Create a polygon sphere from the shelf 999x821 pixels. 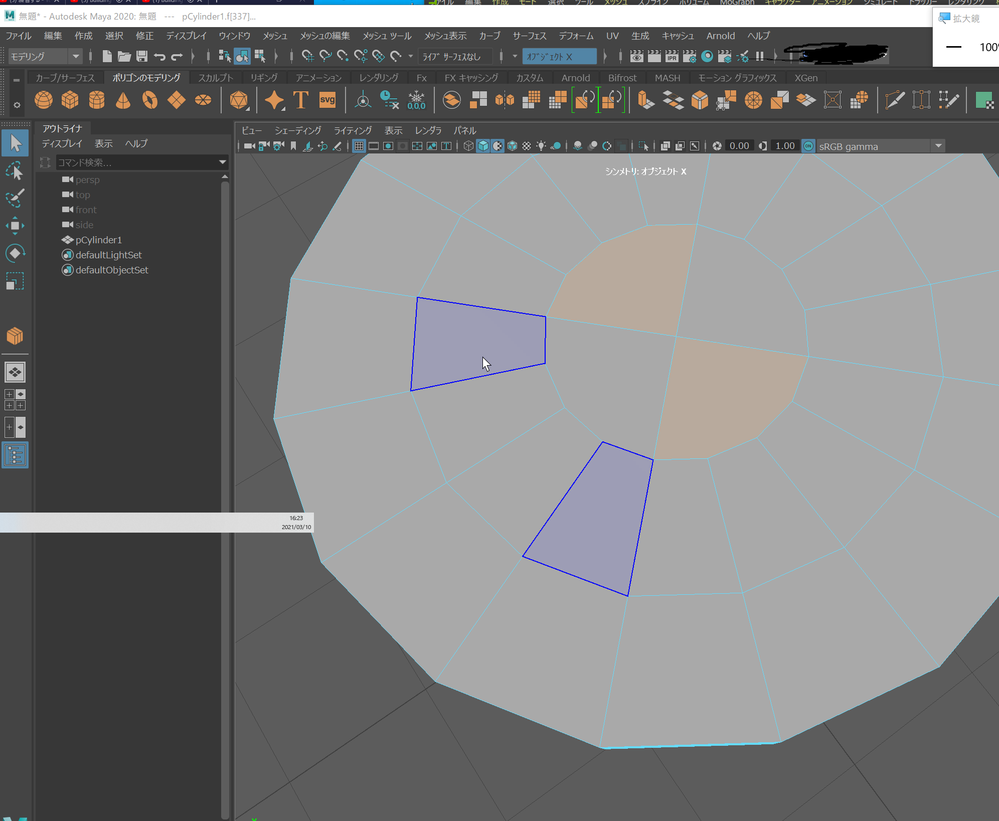point(44,100)
